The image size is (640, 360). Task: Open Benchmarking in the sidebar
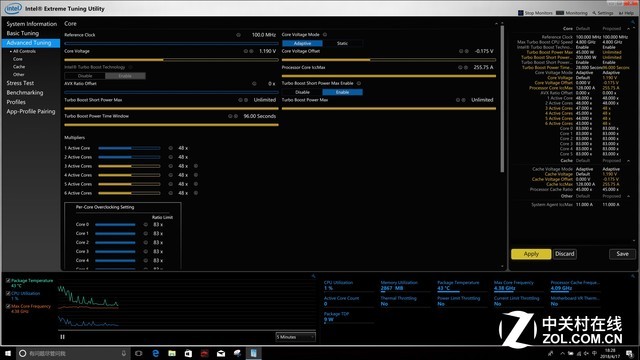(x=24, y=93)
